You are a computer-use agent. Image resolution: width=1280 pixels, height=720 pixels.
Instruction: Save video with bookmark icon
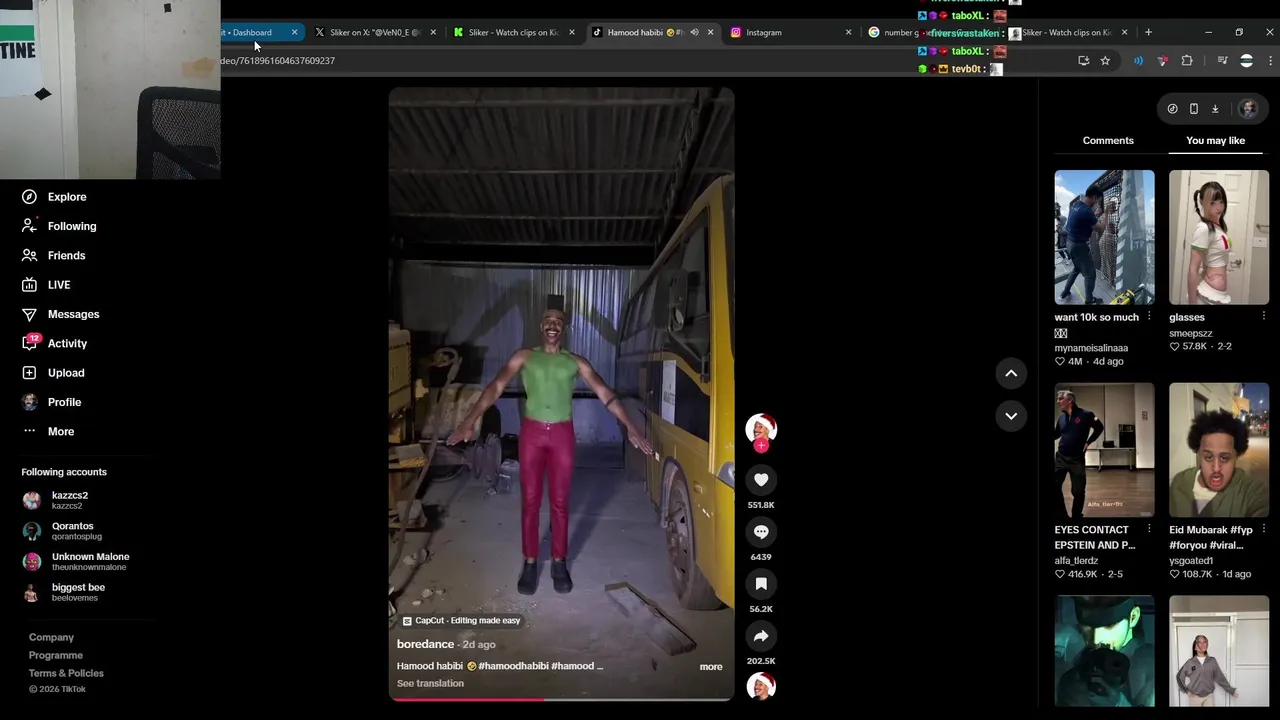pos(761,584)
